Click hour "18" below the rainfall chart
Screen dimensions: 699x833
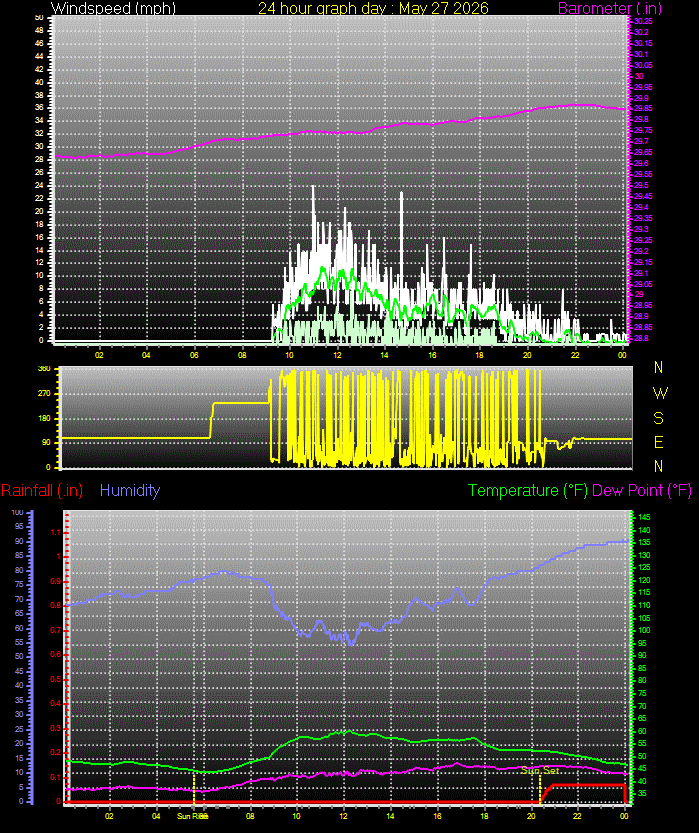pos(484,816)
